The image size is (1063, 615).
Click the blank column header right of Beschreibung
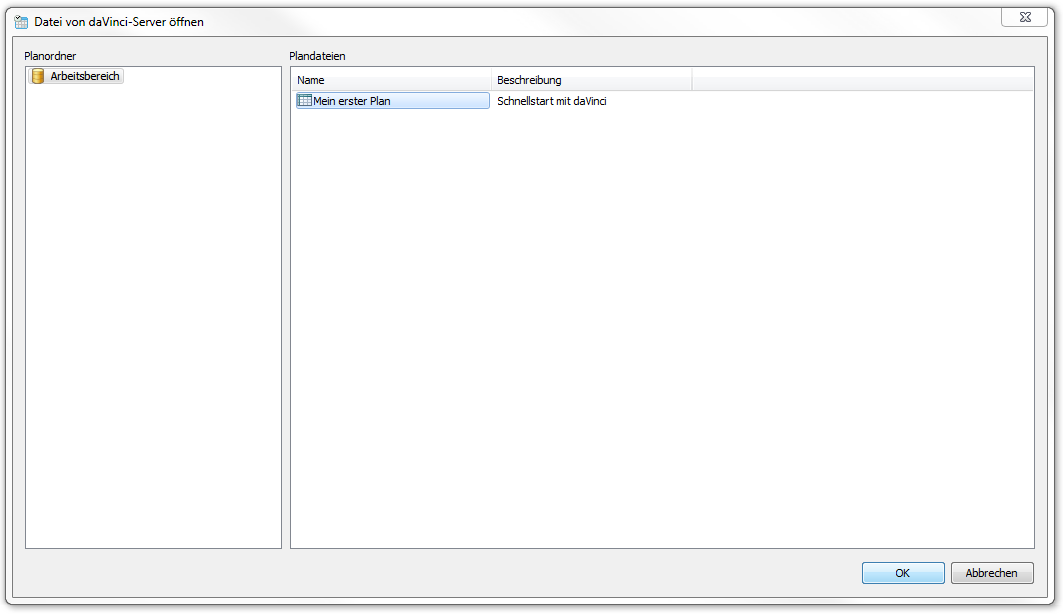click(861, 80)
